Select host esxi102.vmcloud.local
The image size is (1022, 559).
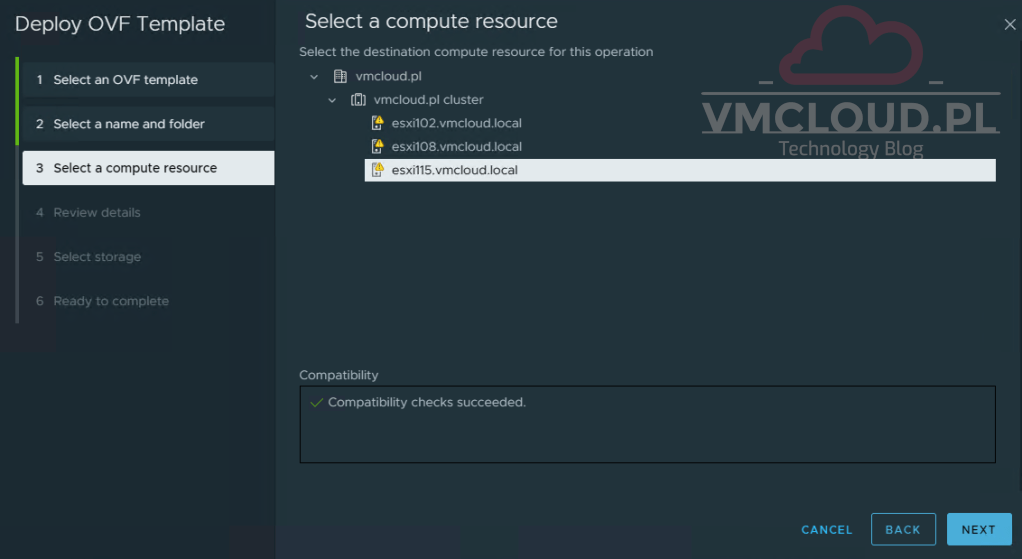(x=456, y=123)
